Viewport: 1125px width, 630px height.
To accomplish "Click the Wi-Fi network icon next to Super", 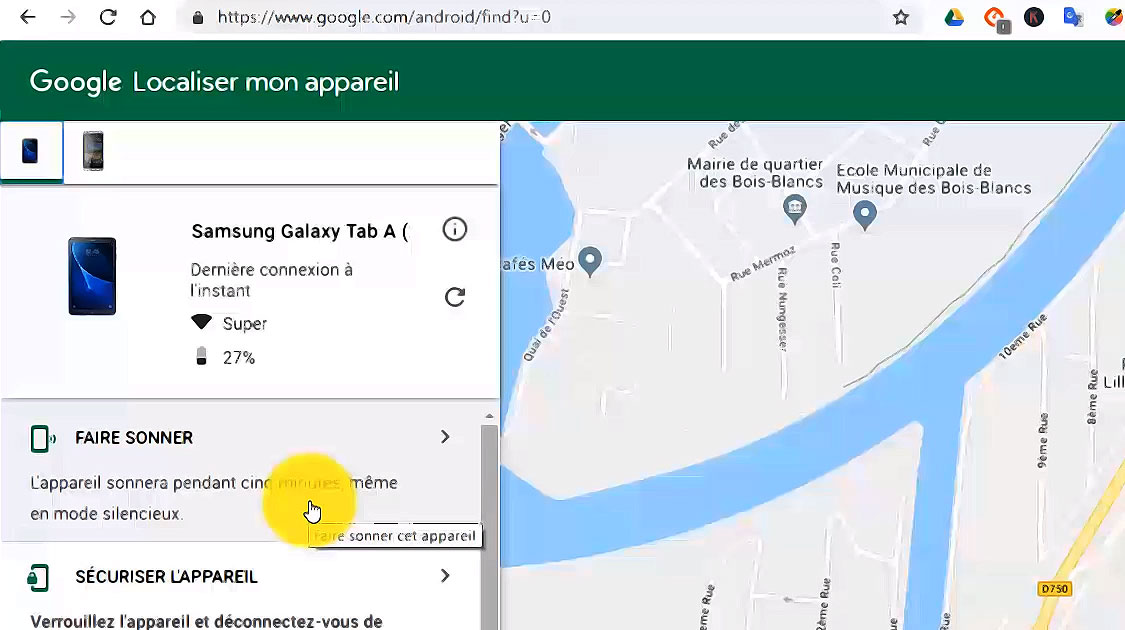I will 202,322.
